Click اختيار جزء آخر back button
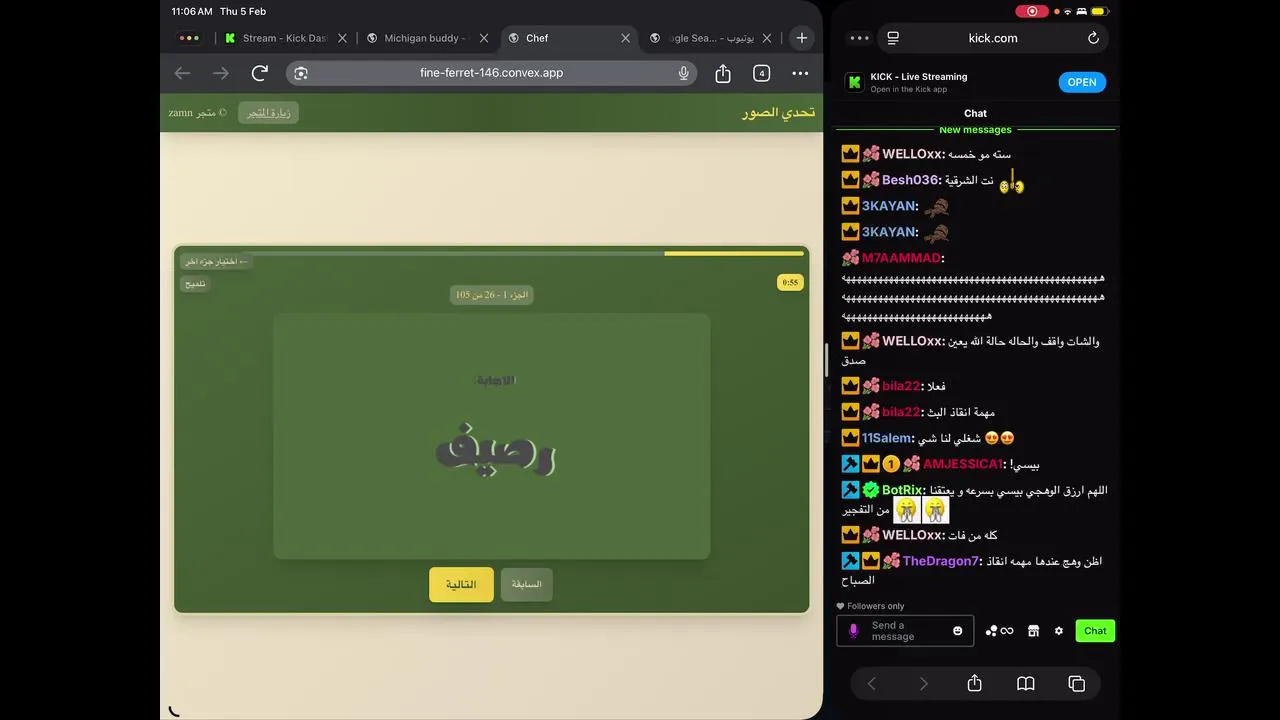 (216, 261)
